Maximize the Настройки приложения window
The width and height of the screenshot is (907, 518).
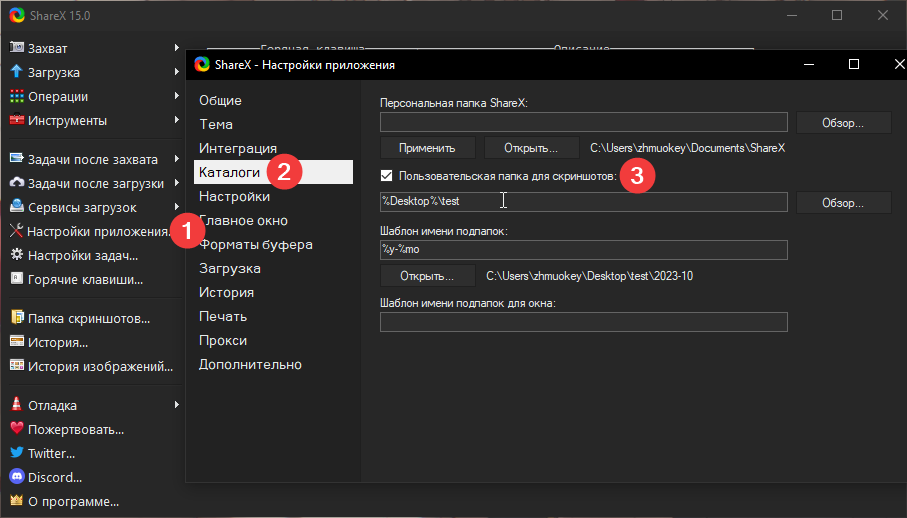[x=854, y=64]
